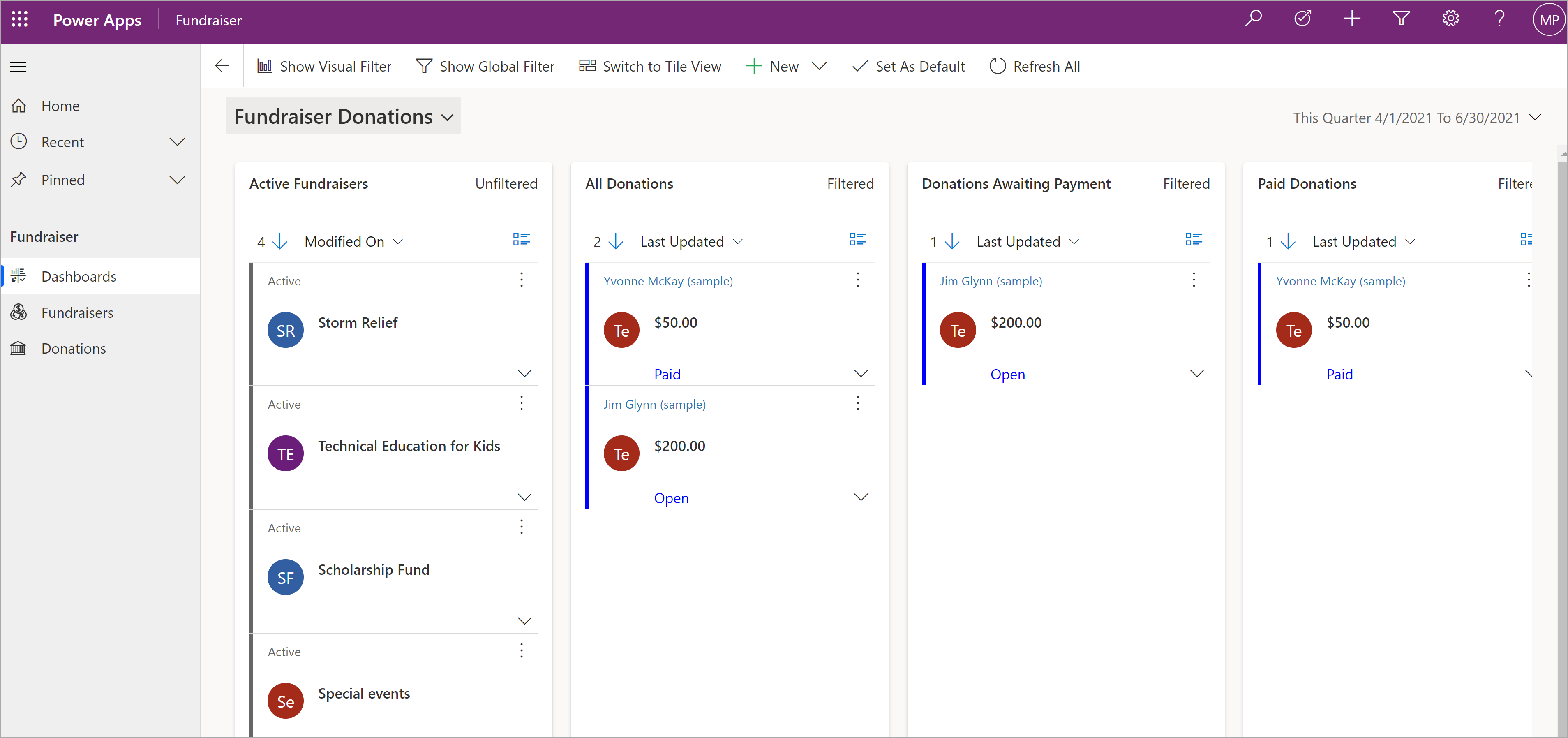This screenshot has width=1568, height=738.
Task: Expand the Fundraiser Donations view selector
Action: coord(449,117)
